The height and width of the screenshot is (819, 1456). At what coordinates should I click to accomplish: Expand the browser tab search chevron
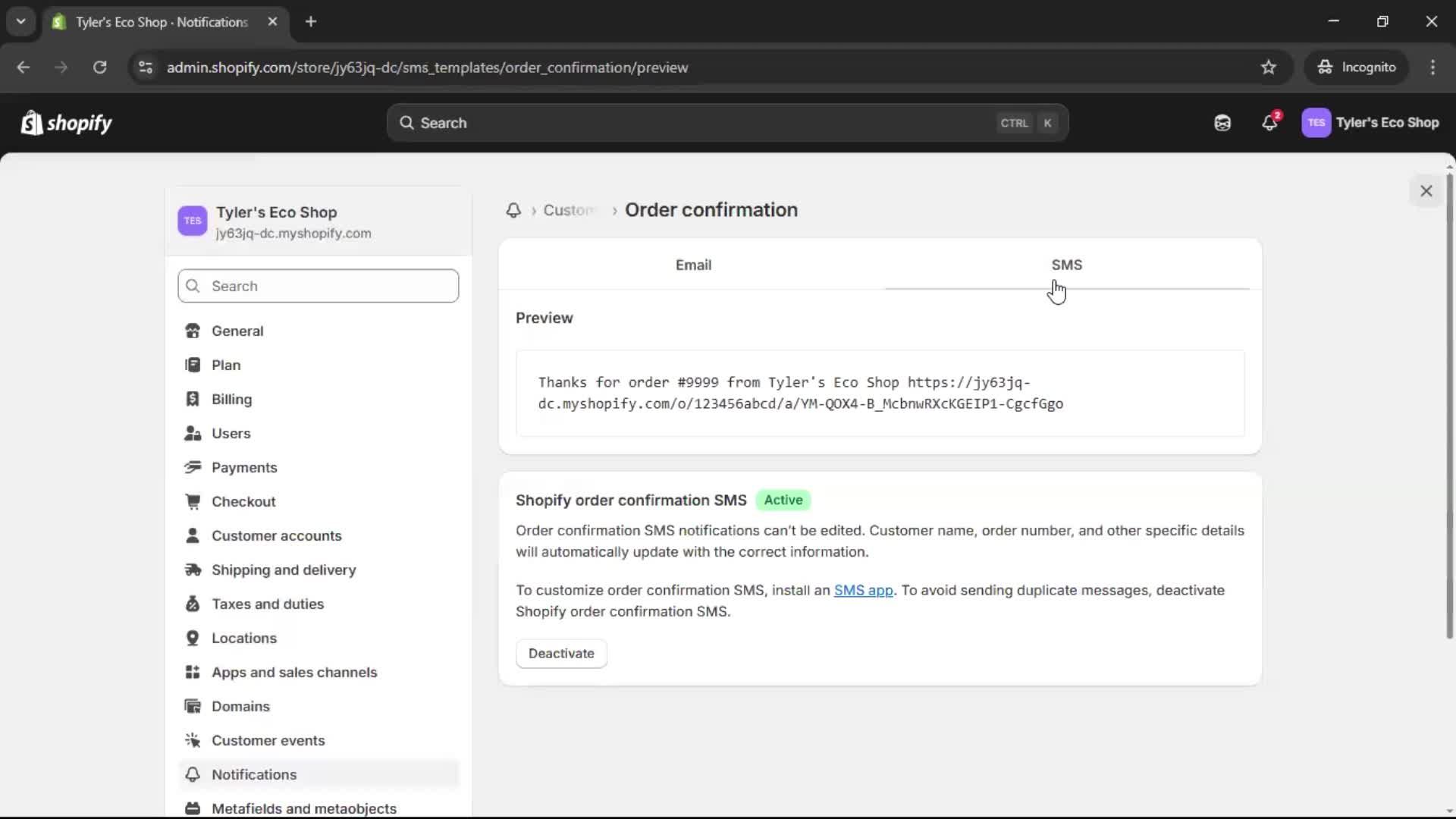[21, 21]
